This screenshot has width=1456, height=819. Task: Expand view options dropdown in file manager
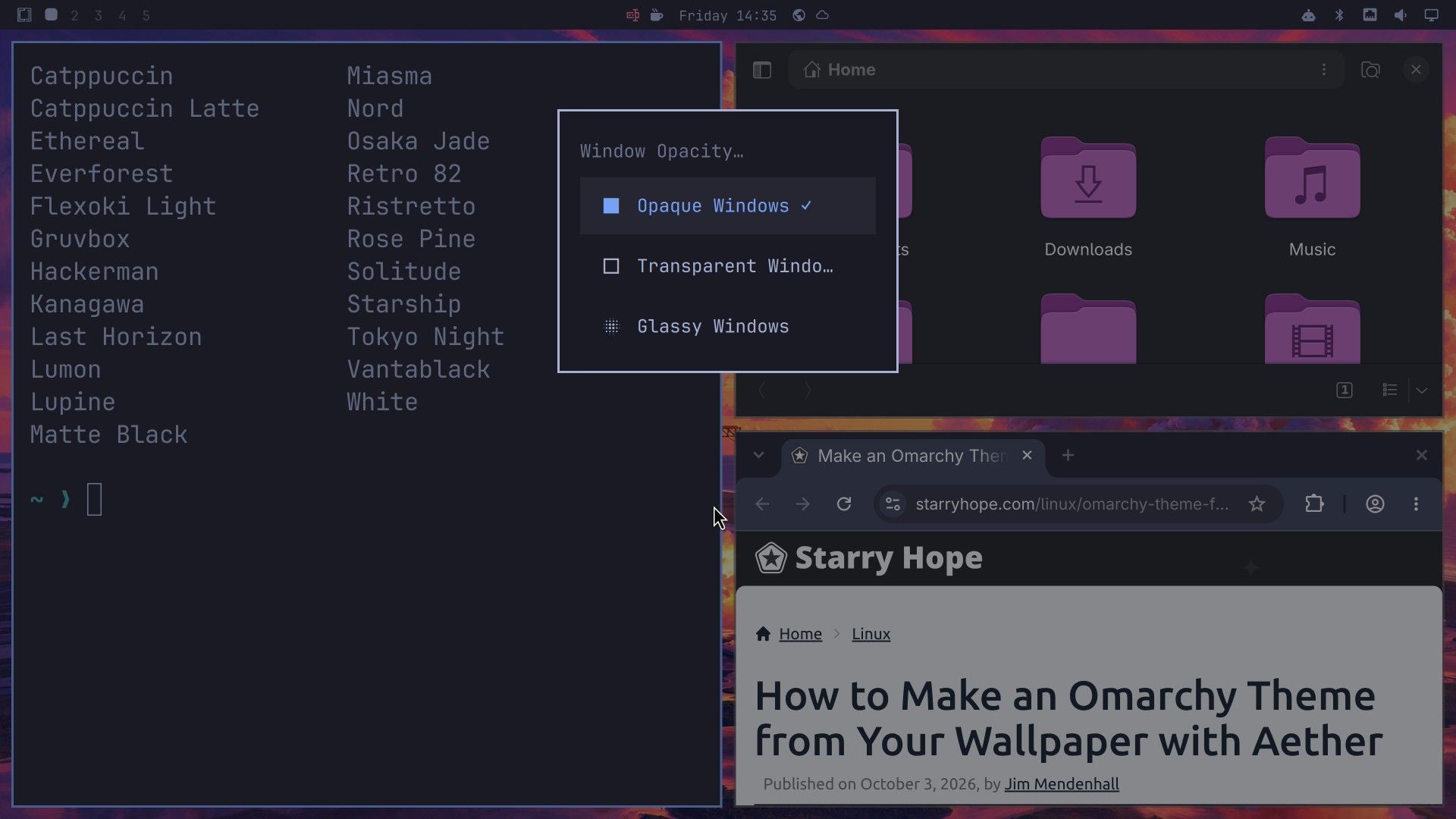point(1422,390)
